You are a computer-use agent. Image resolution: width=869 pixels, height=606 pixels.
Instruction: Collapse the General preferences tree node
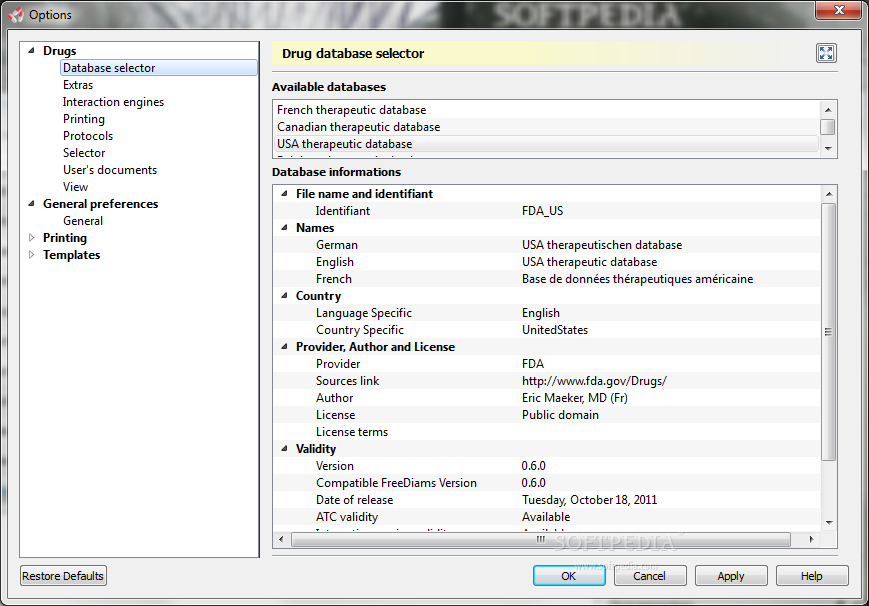pos(32,203)
